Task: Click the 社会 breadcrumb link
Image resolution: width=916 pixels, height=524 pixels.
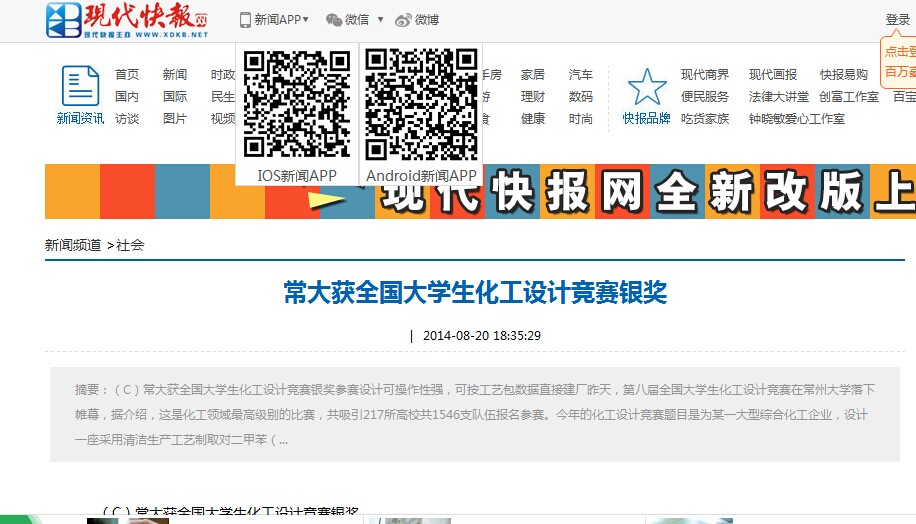Action: click(x=130, y=245)
